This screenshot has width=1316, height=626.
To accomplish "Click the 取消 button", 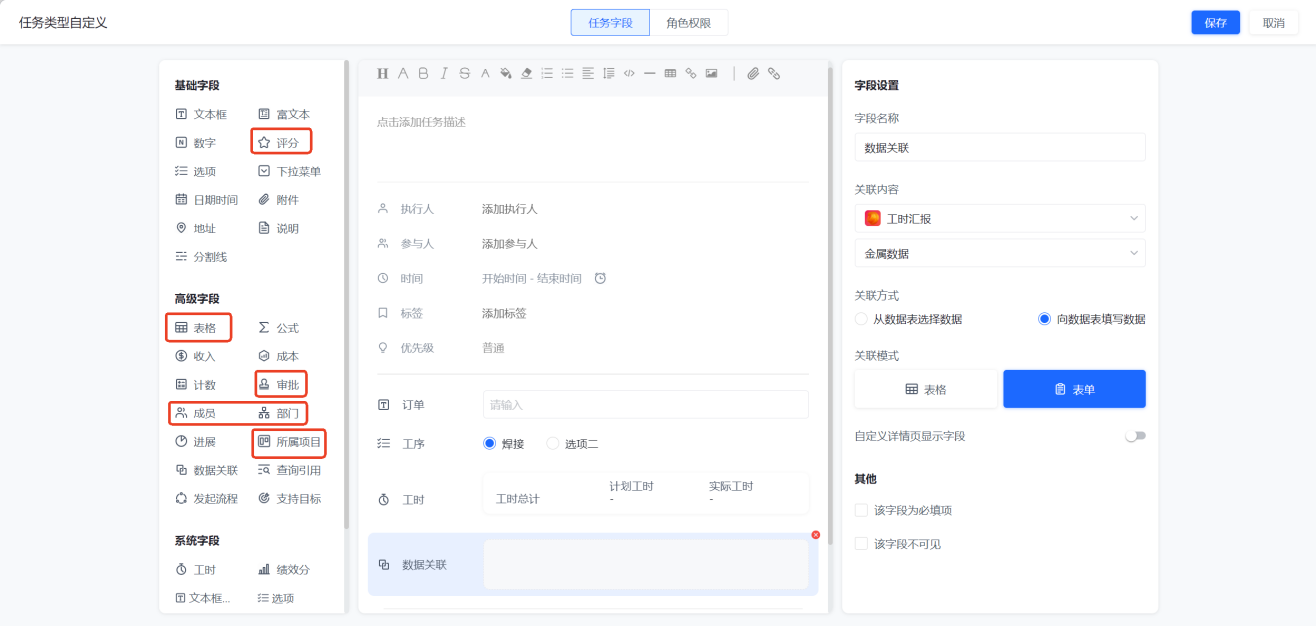I will [x=1274, y=23].
